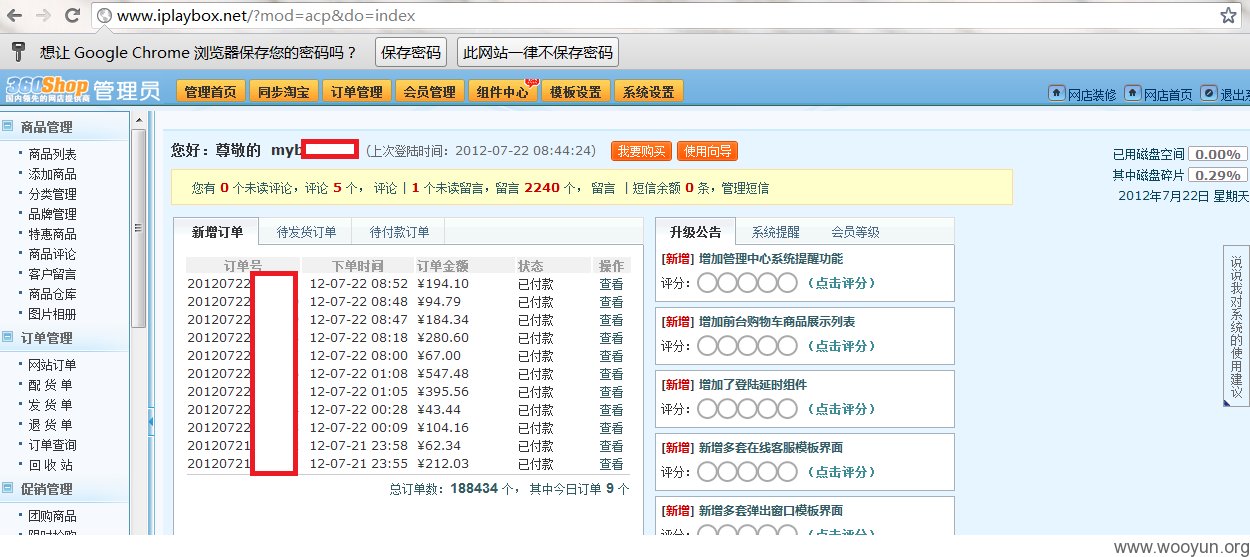Screen dimensions: 1250x557
Task: Collapse the 商品管理 sidebar section
Action: click(x=8, y=126)
